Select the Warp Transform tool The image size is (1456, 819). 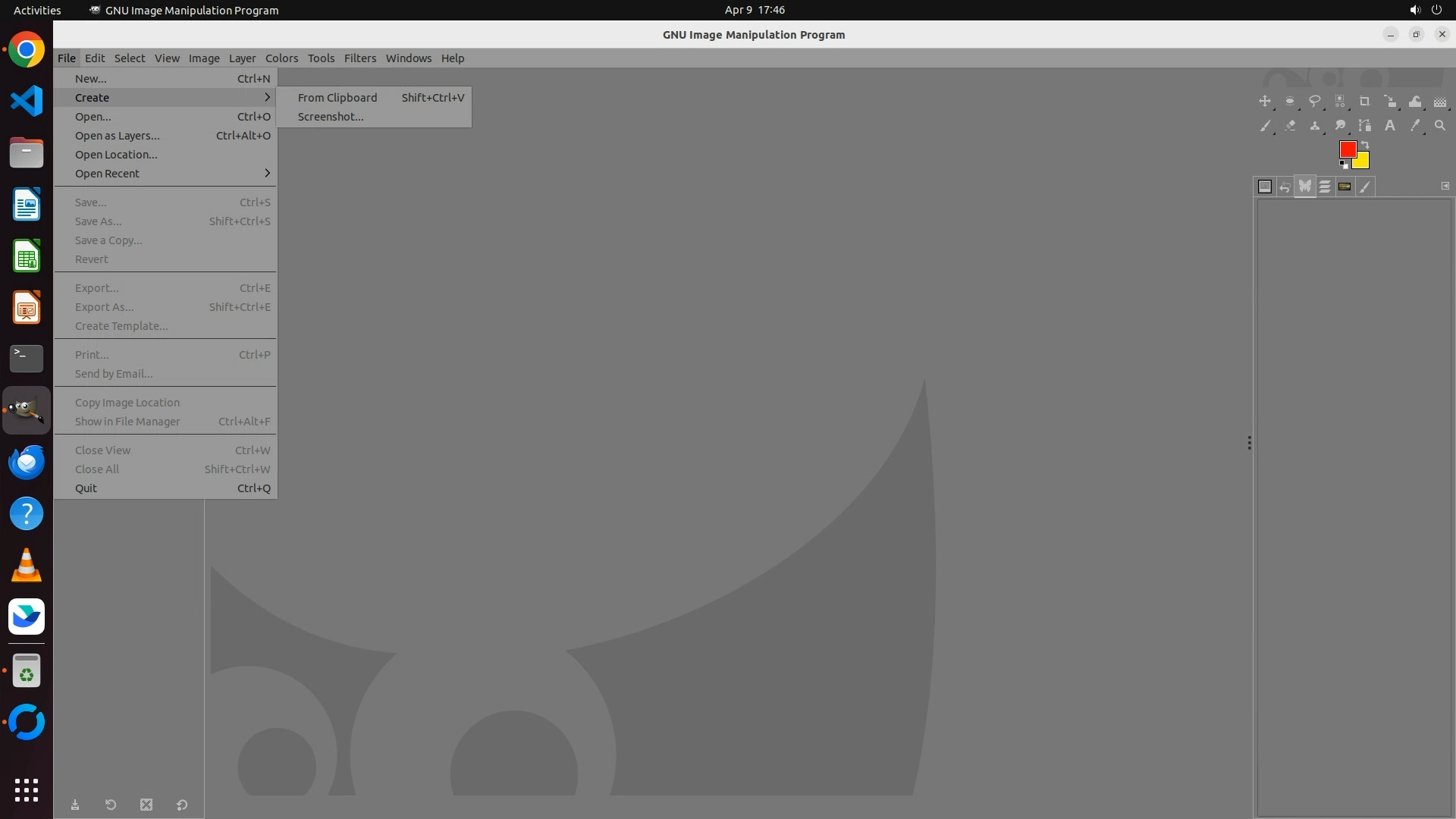coord(1415,102)
